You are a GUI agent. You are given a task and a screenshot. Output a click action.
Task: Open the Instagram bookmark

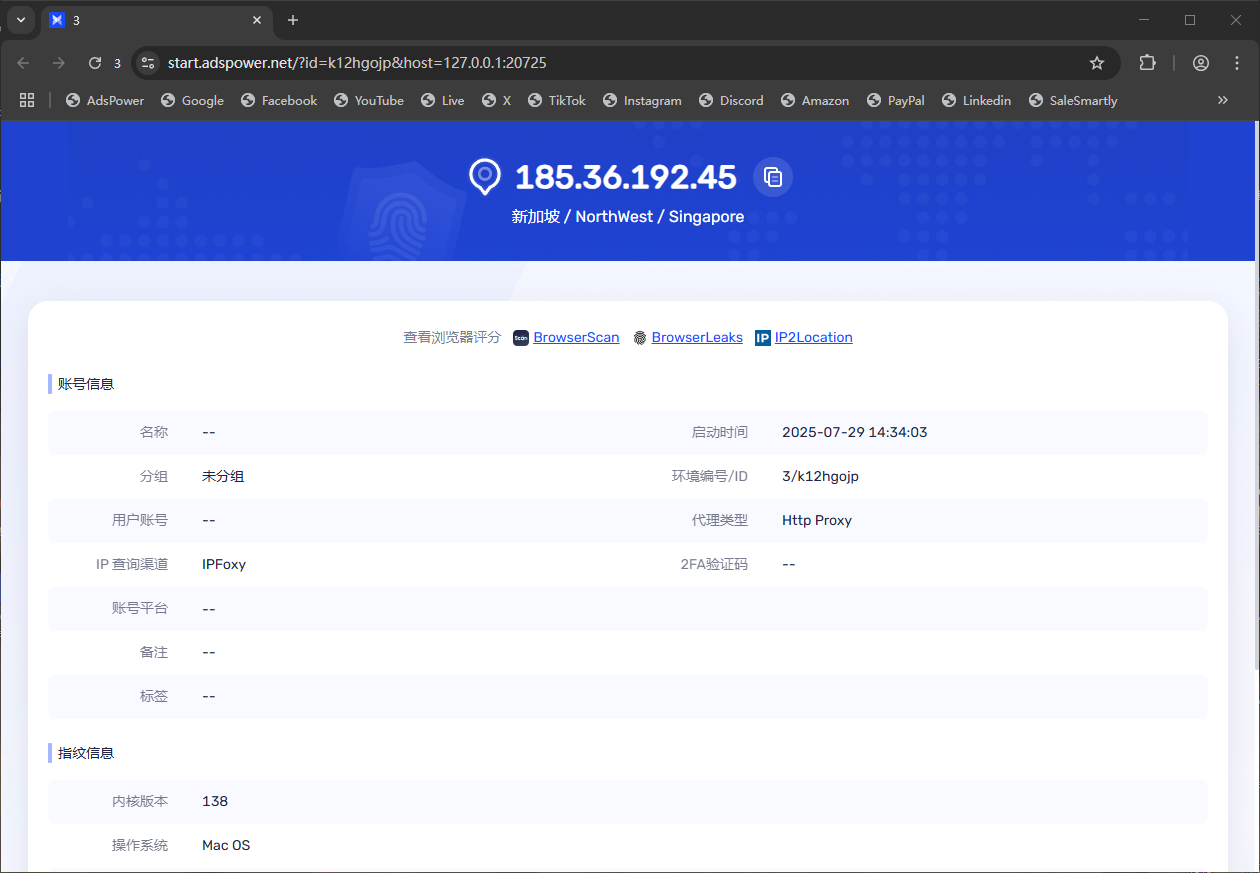tap(642, 100)
